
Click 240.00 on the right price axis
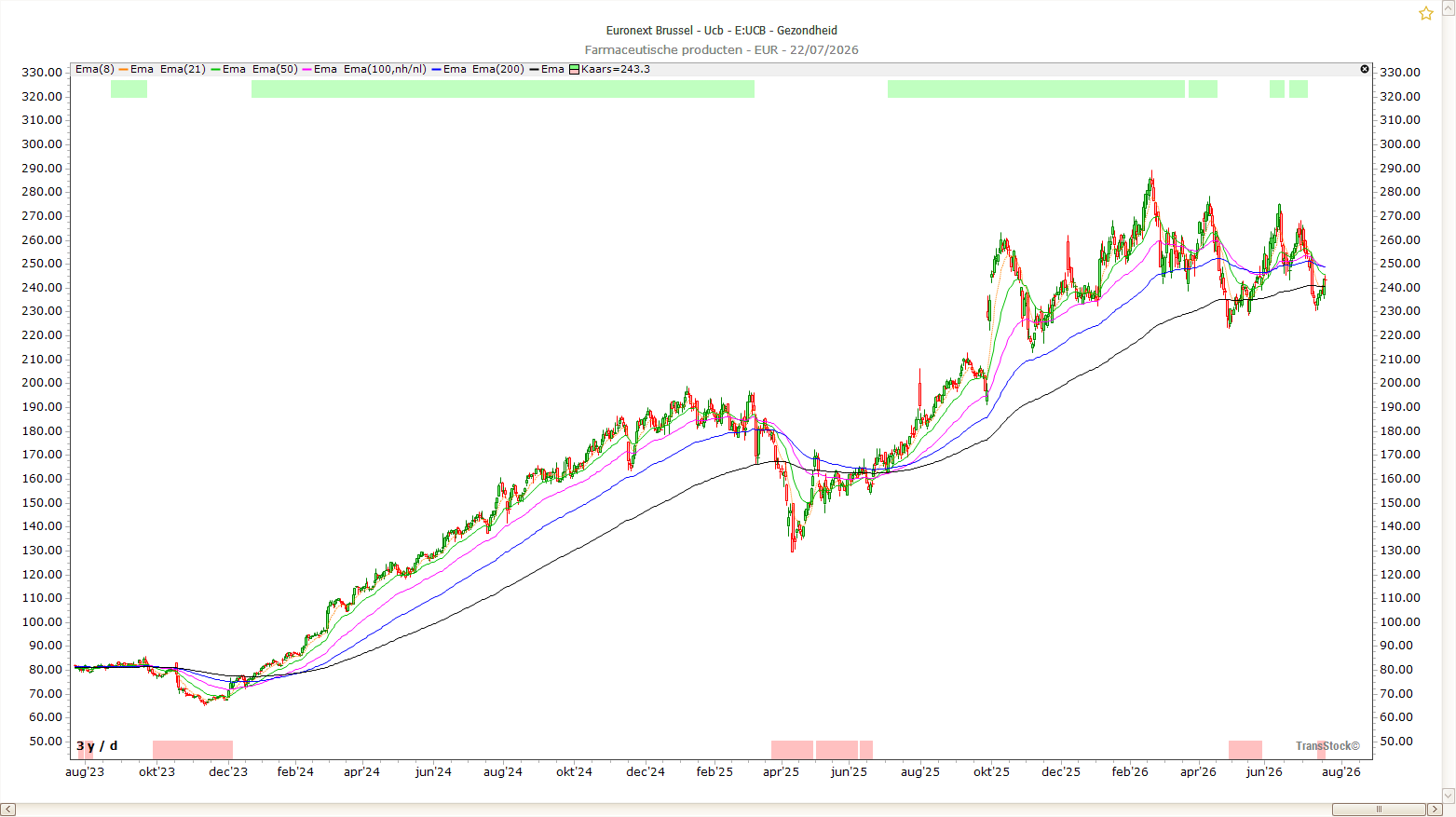[1400, 288]
